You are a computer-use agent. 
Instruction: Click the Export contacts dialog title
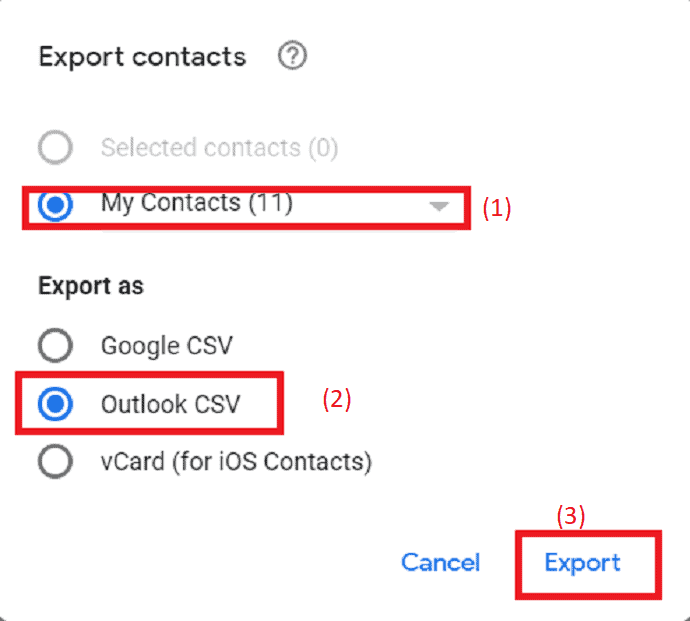coord(142,57)
